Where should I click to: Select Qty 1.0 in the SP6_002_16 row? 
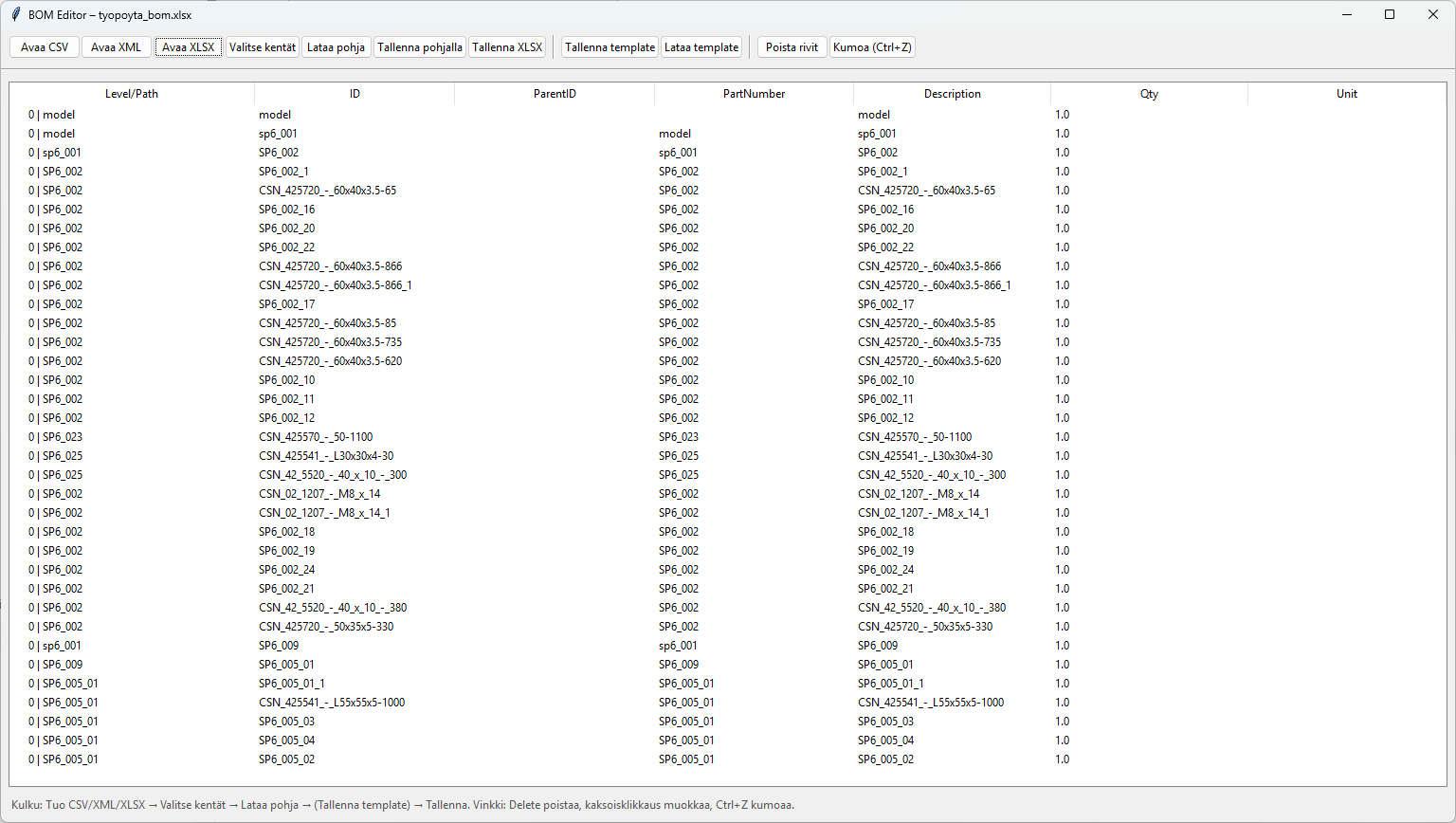(1062, 210)
